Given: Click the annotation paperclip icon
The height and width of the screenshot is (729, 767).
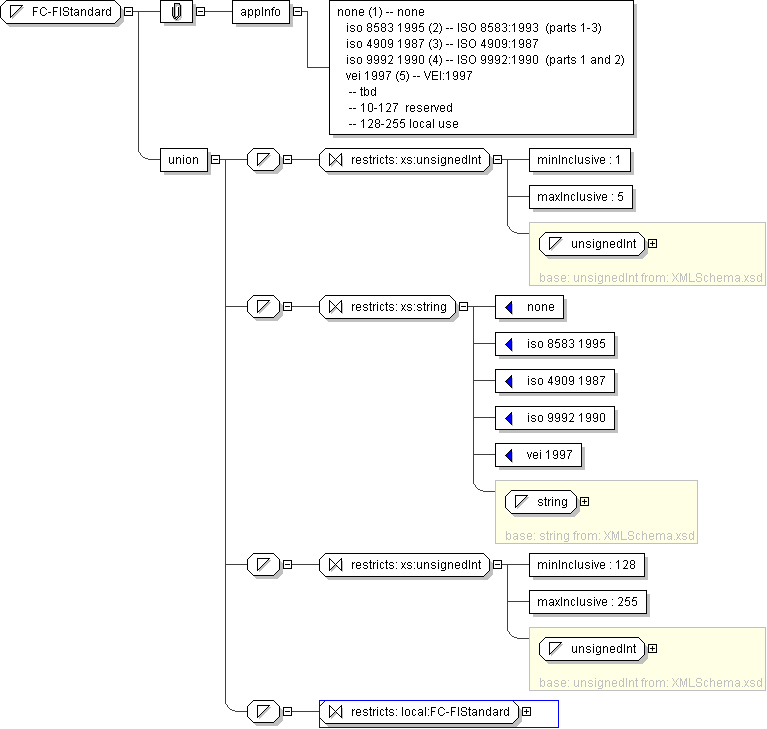Looking at the screenshot, I should point(175,12).
